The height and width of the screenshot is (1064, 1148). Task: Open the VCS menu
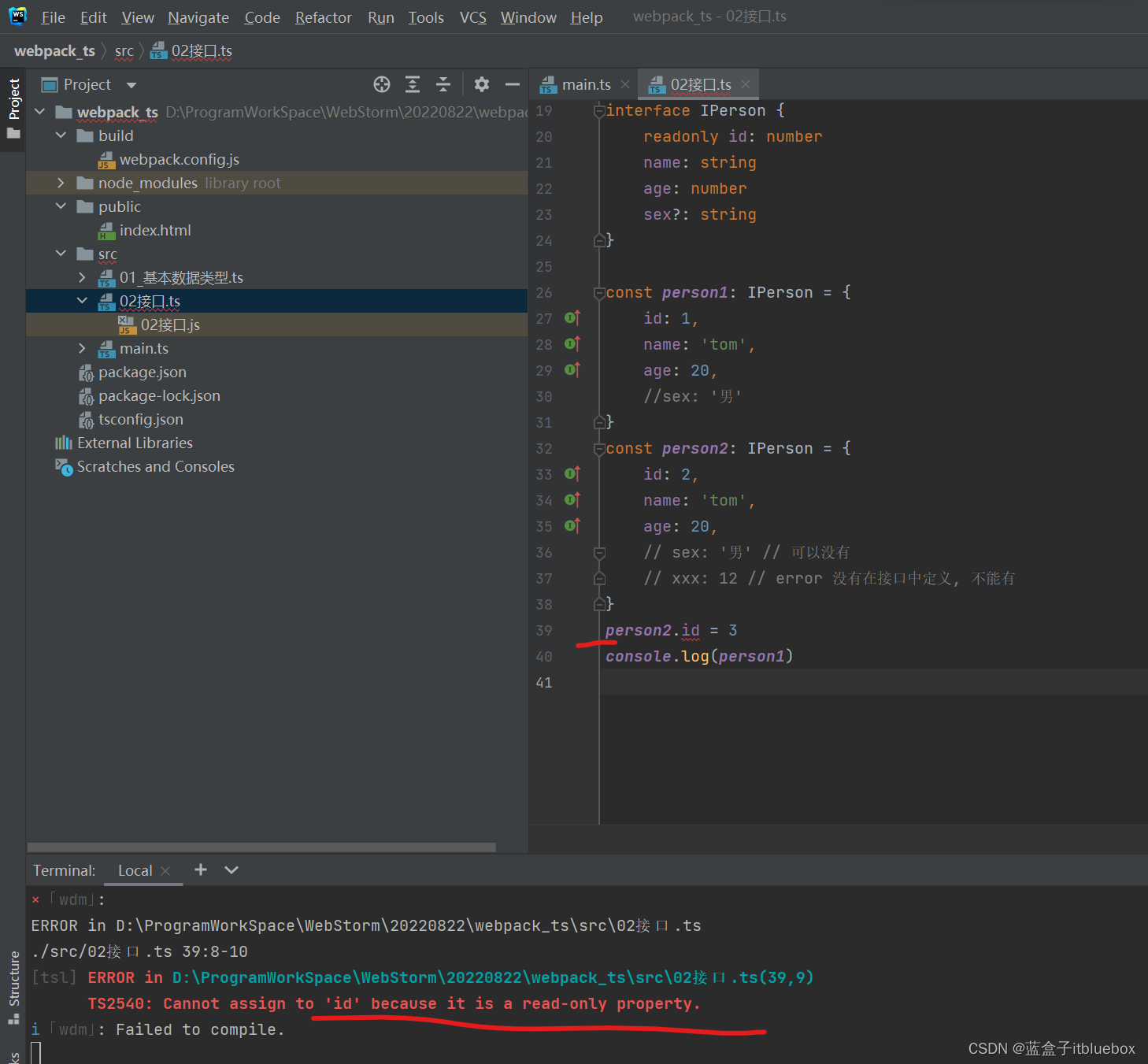472,17
